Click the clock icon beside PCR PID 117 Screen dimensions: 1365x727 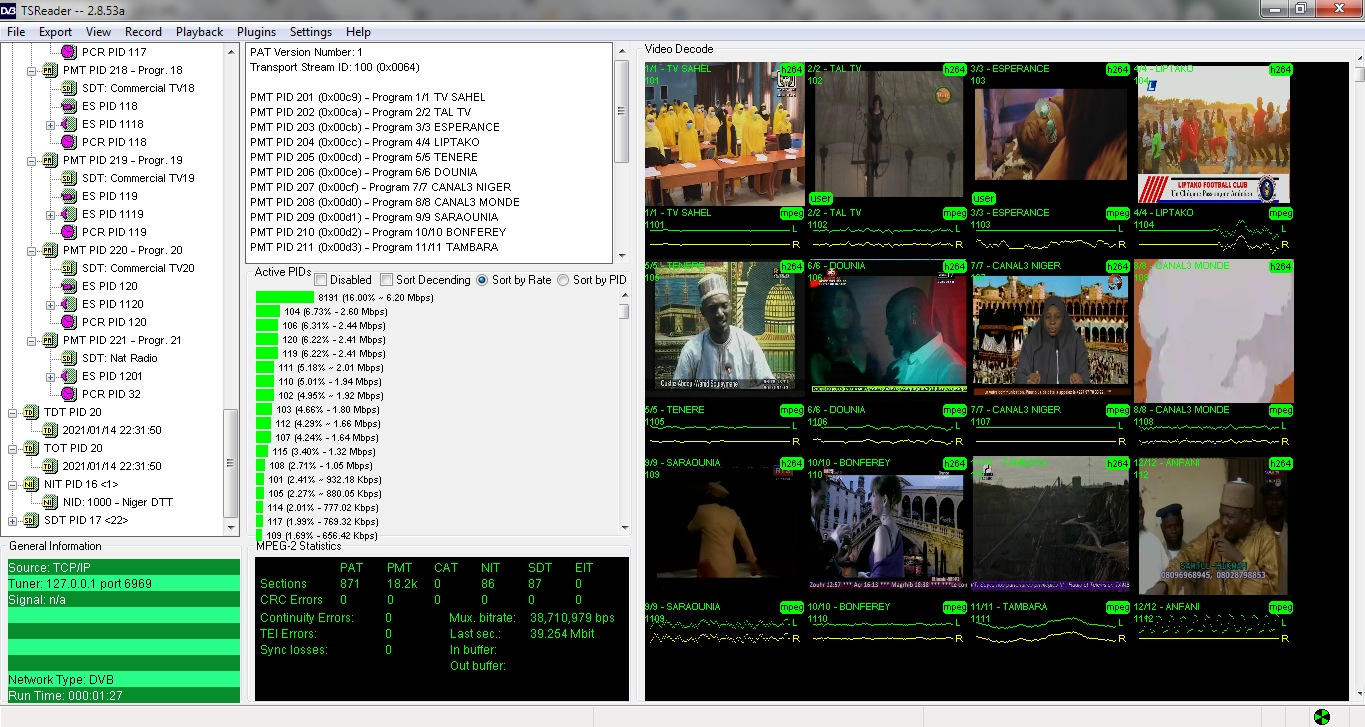click(68, 52)
